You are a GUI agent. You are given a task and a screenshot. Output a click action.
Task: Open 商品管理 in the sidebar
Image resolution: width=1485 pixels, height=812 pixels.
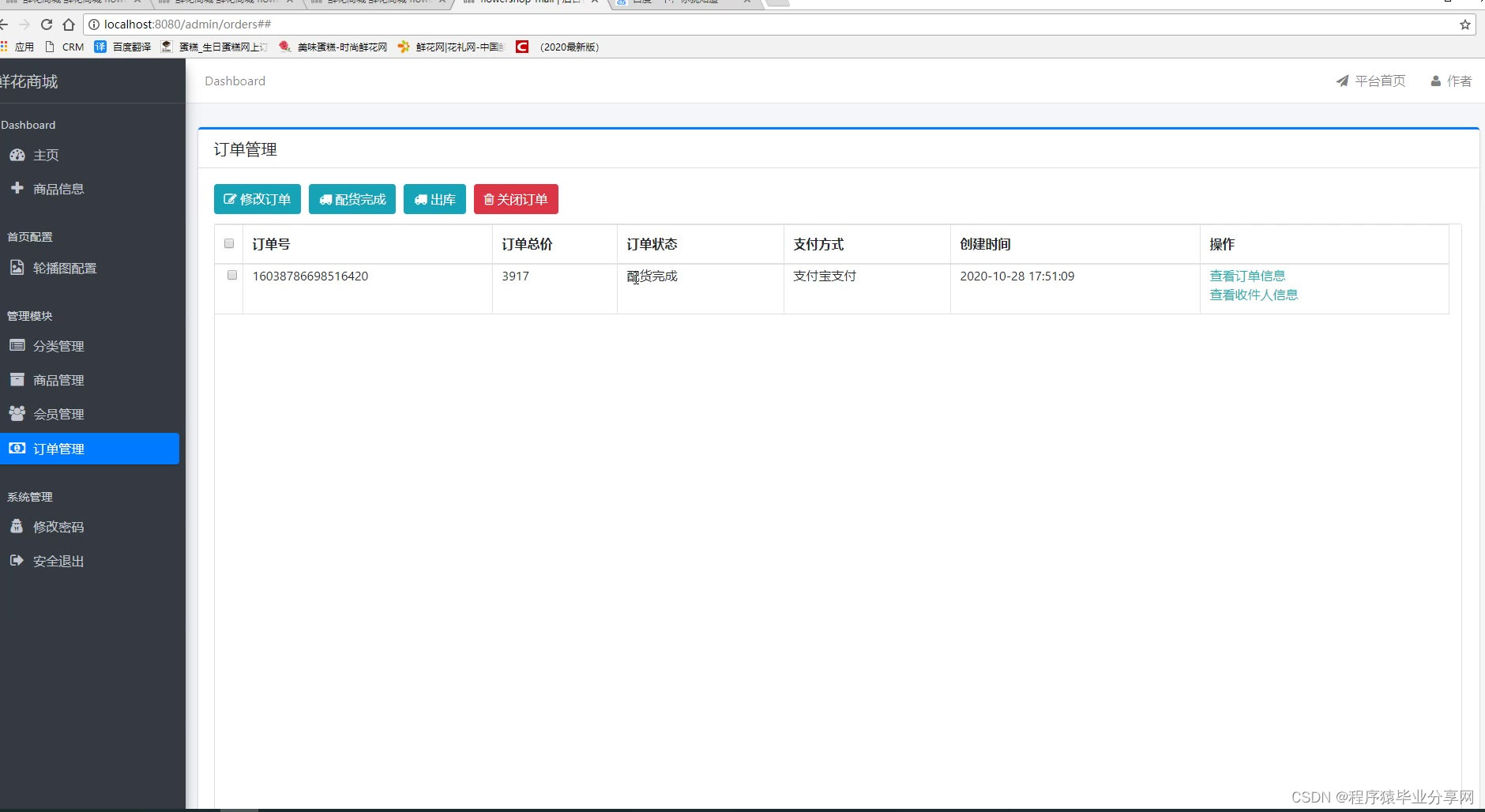(x=90, y=380)
